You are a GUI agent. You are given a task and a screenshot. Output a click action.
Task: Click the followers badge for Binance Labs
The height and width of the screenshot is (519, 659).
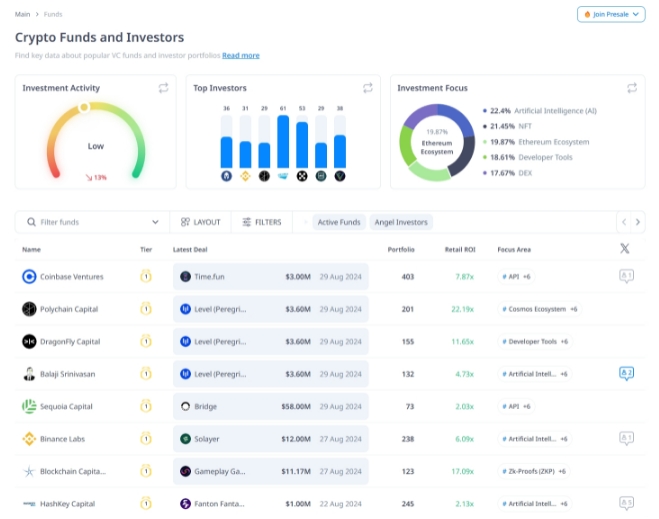tap(626, 438)
